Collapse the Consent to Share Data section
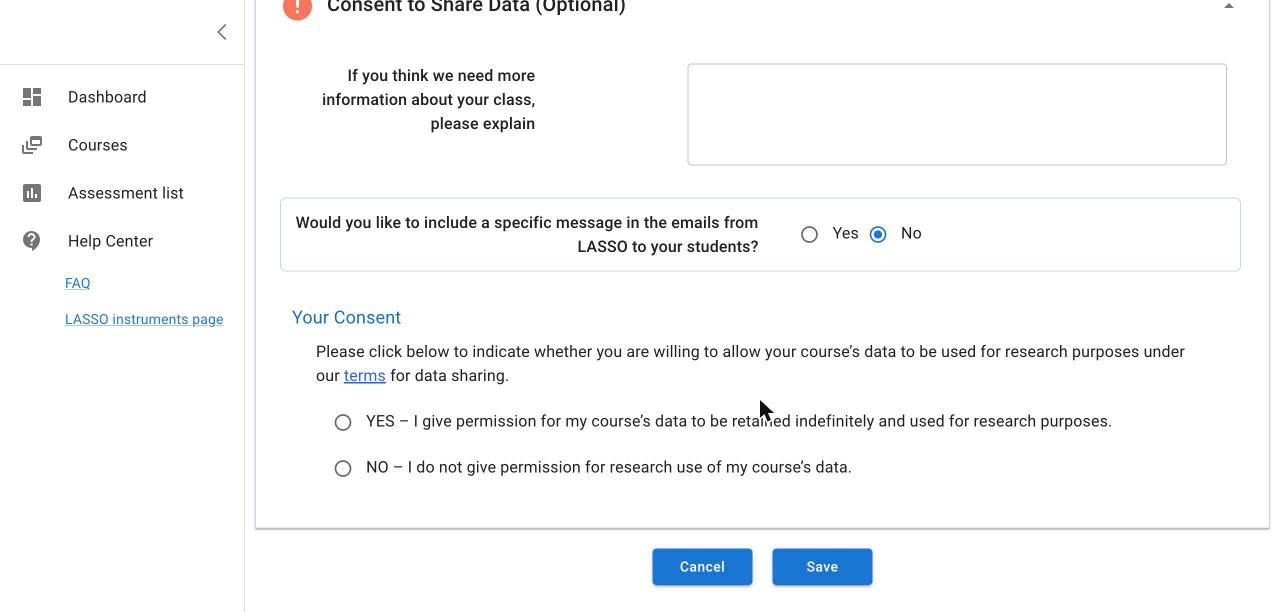The image size is (1280, 612). point(1229,6)
